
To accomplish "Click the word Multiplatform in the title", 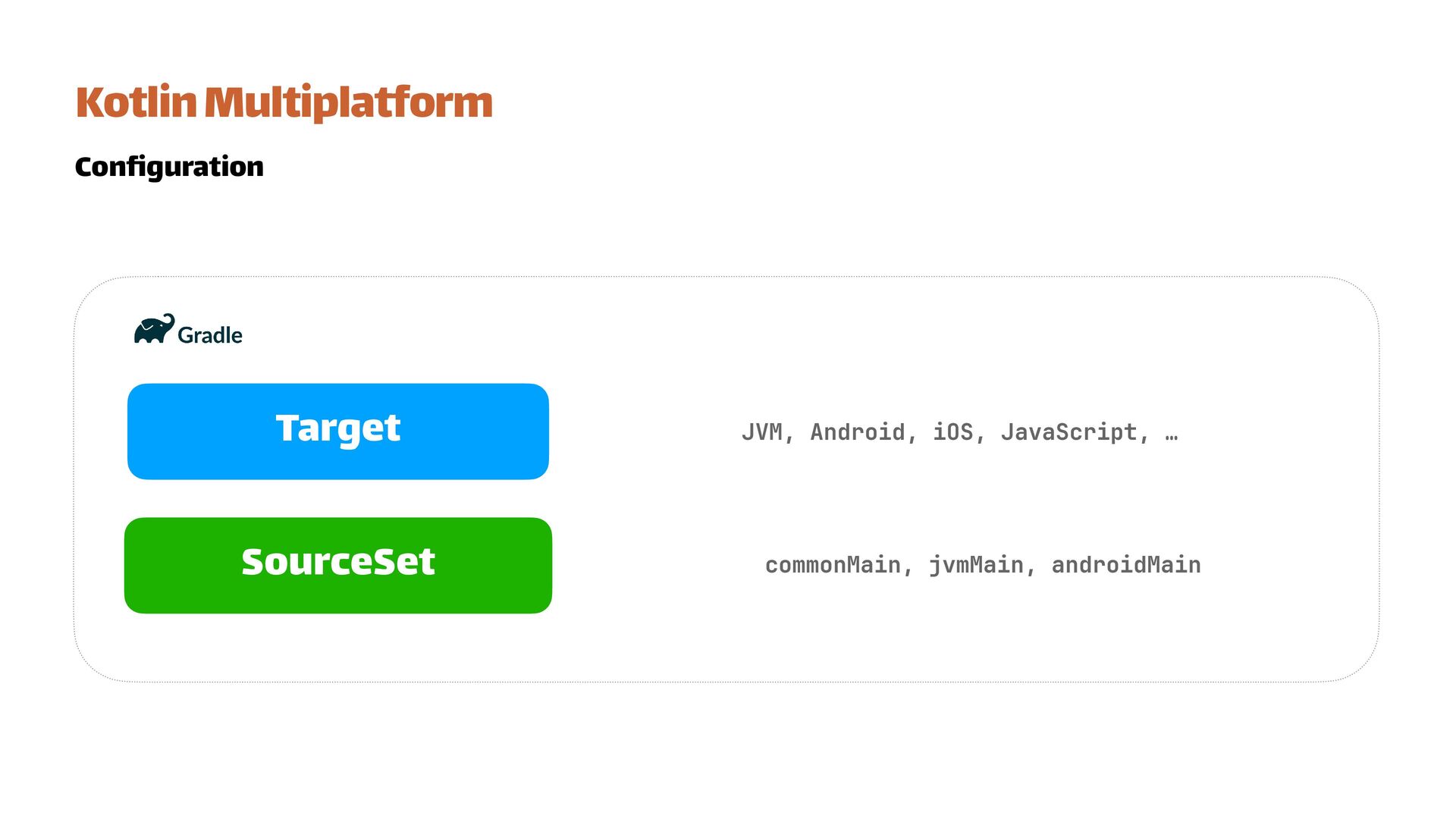I will tap(348, 102).
